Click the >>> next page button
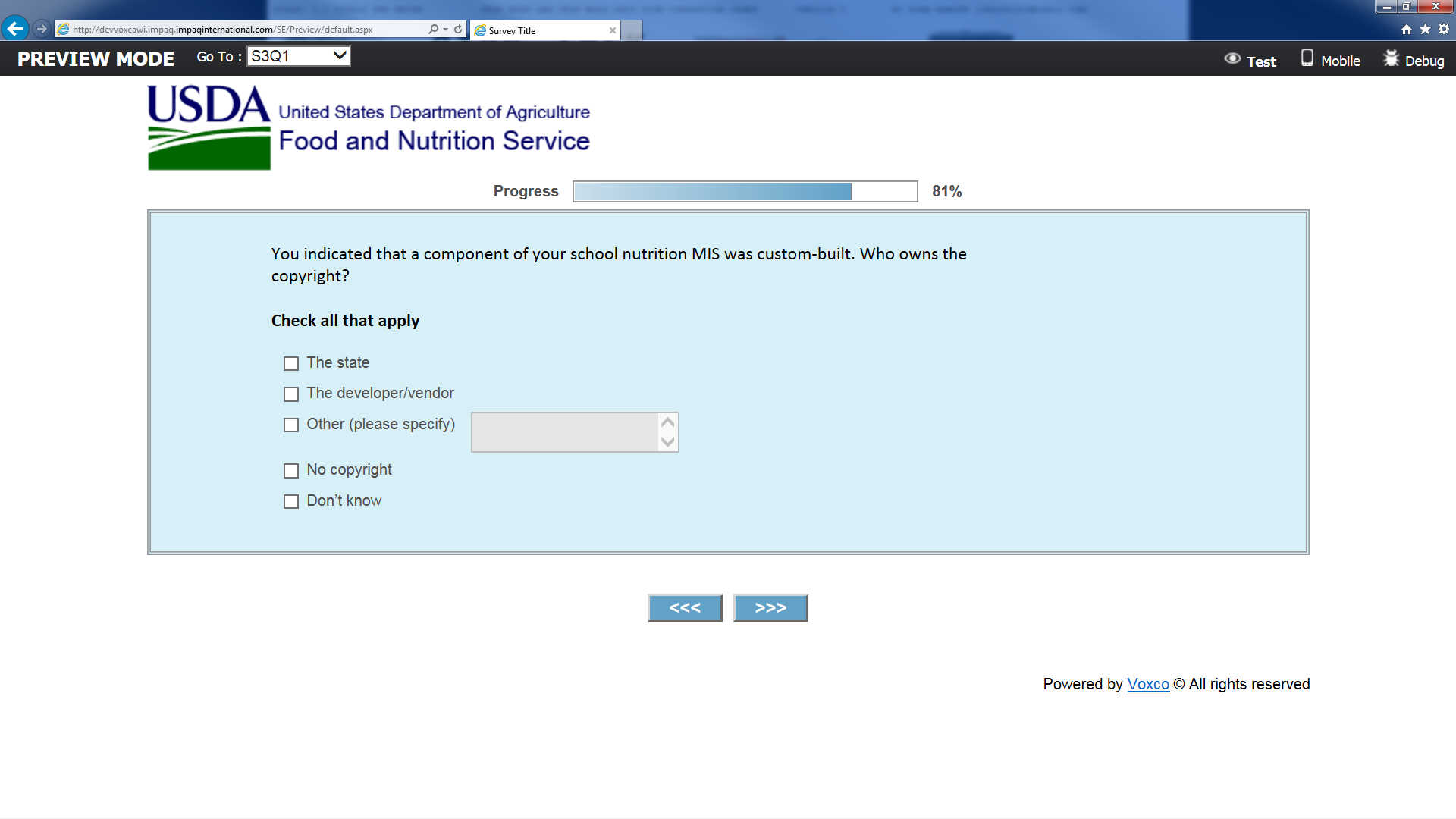This screenshot has height=819, width=1456. 770,607
